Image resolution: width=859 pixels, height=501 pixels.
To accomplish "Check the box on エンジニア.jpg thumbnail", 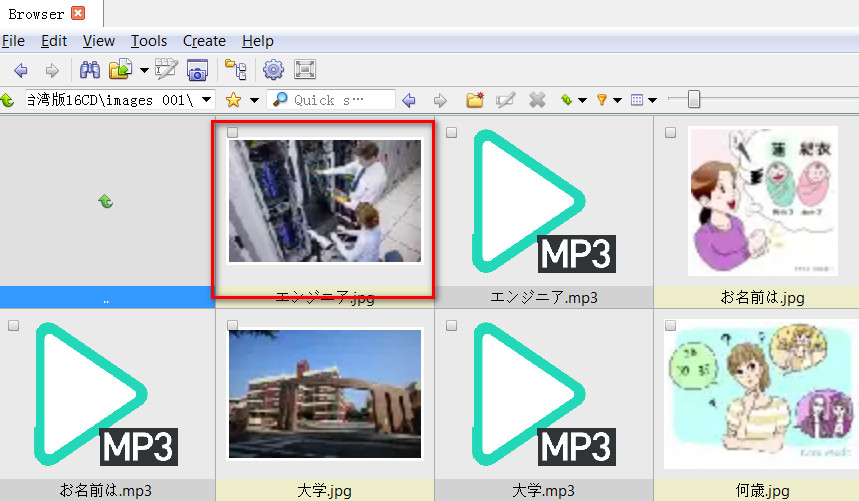I will (232, 132).
